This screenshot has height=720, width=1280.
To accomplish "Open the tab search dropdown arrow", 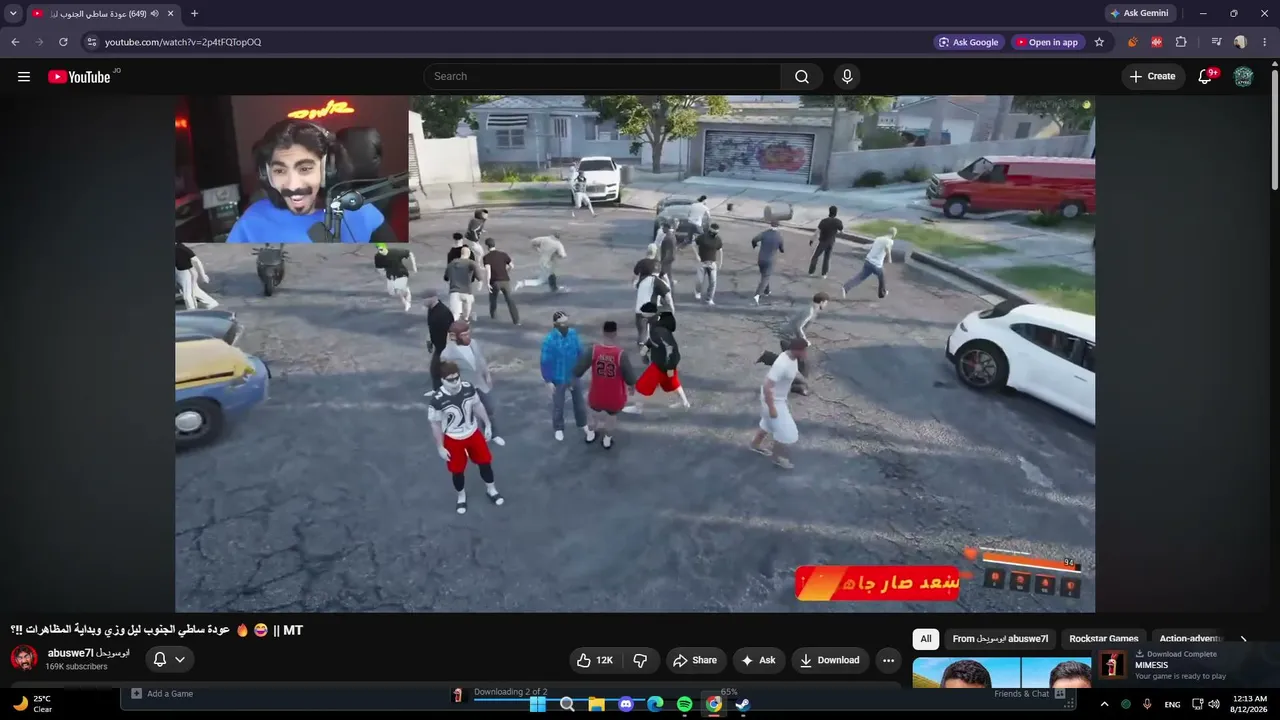I will pos(13,13).
